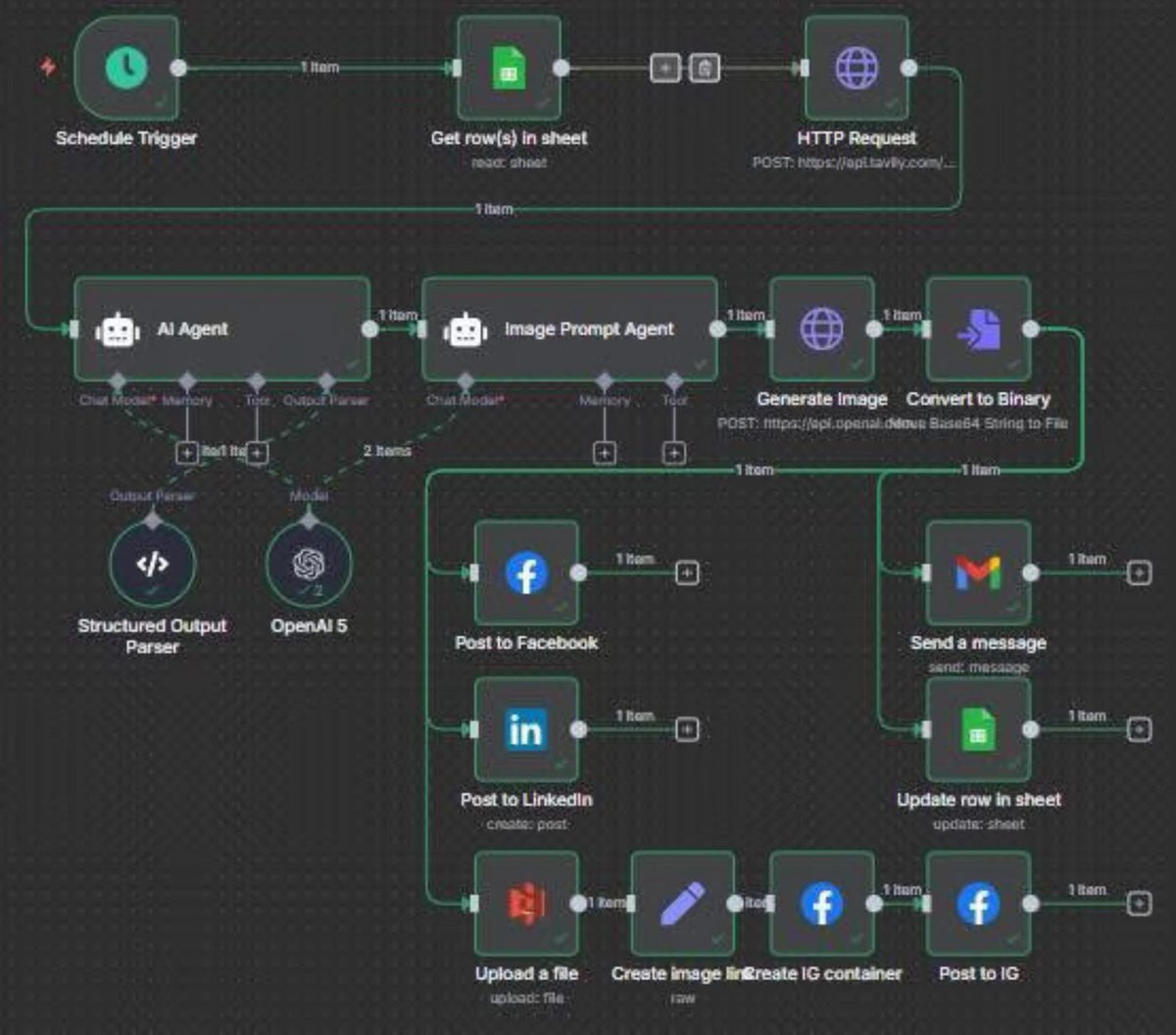The height and width of the screenshot is (1035, 1176).
Task: Open the Post to Facebook node
Action: 525,573
